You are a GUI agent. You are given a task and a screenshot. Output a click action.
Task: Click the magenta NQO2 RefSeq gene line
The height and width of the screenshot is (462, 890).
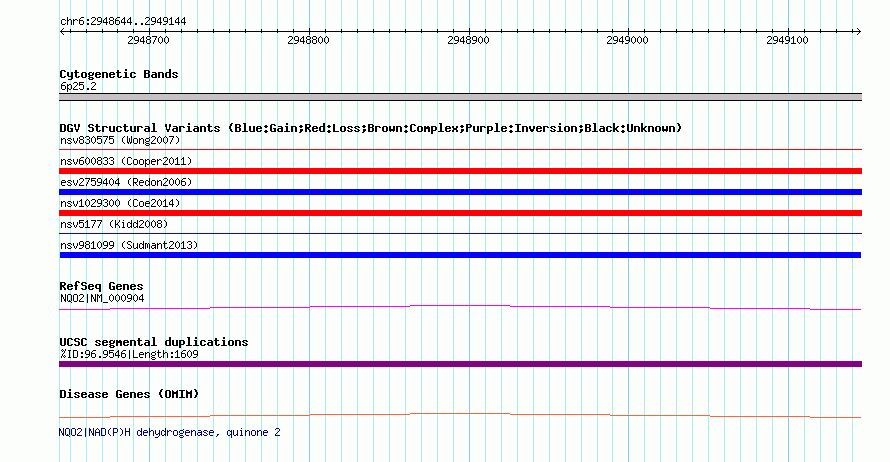click(460, 307)
